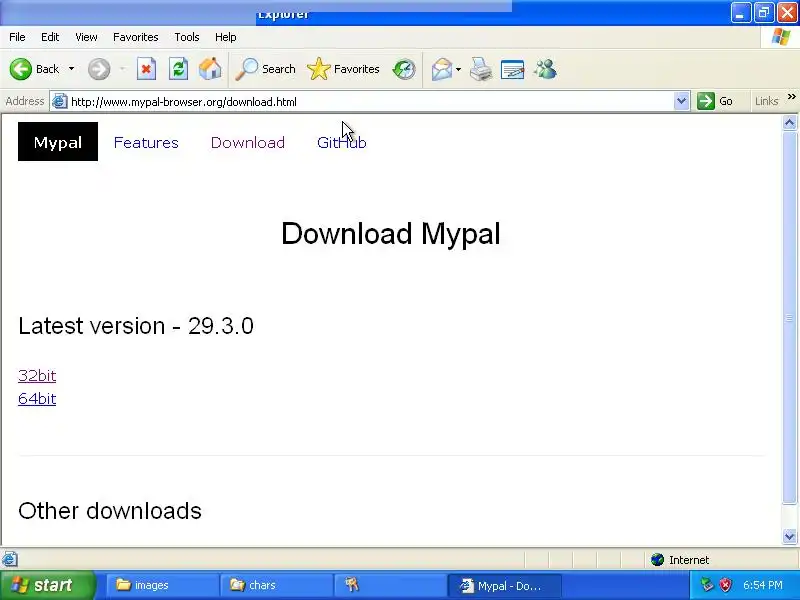Screen dimensions: 800x600
Task: Click the Other downloads heading
Action: 110,511
